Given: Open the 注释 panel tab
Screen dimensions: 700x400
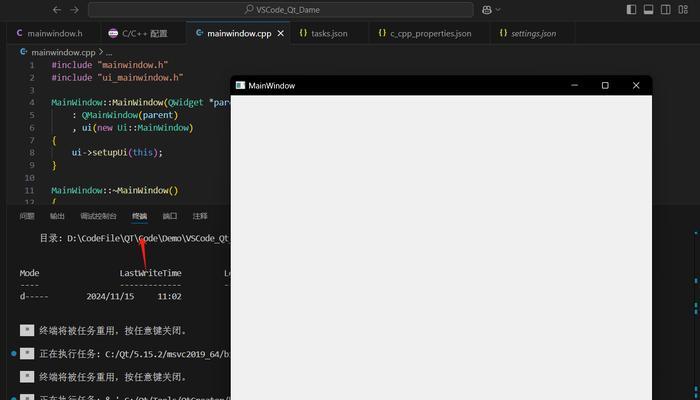Looking at the screenshot, I should coord(200,216).
